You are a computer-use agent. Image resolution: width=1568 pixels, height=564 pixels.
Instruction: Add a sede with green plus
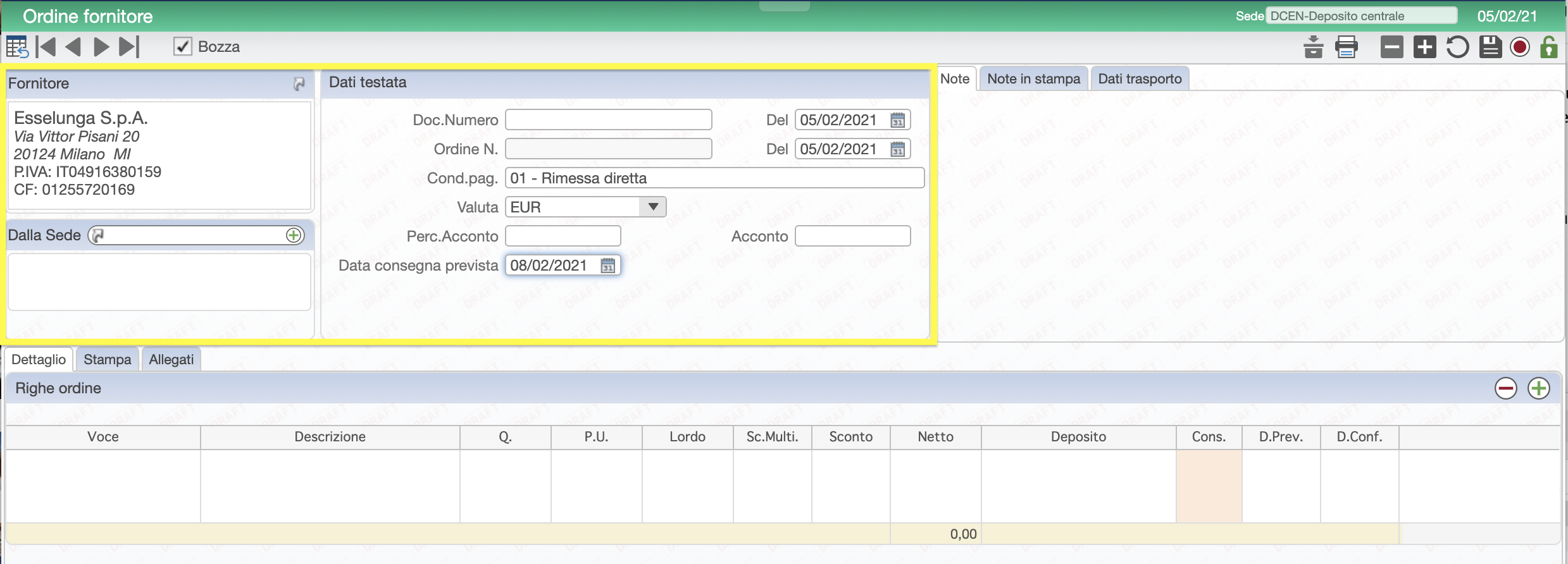(294, 235)
